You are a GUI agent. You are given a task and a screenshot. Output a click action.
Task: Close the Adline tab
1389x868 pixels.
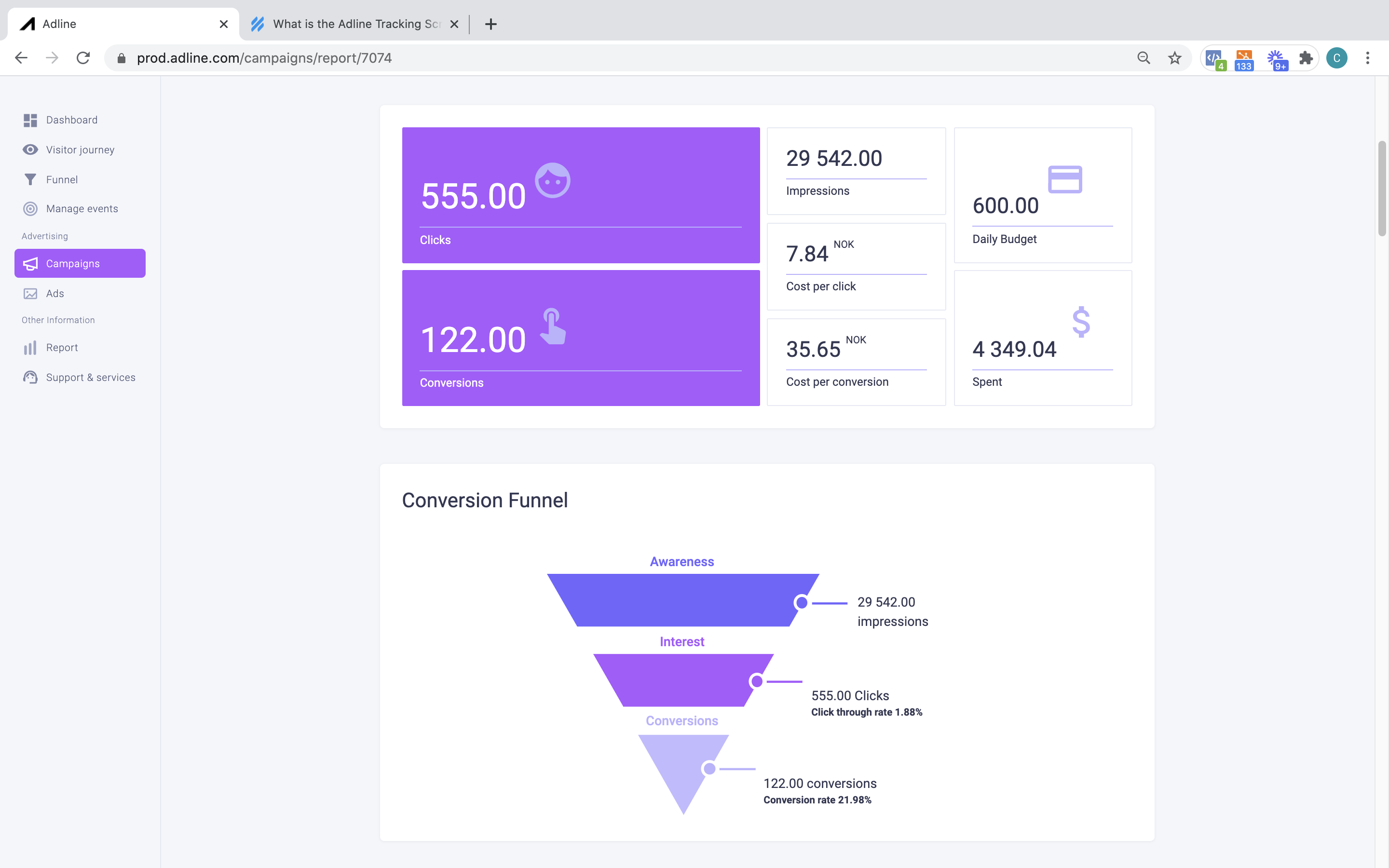(224, 24)
